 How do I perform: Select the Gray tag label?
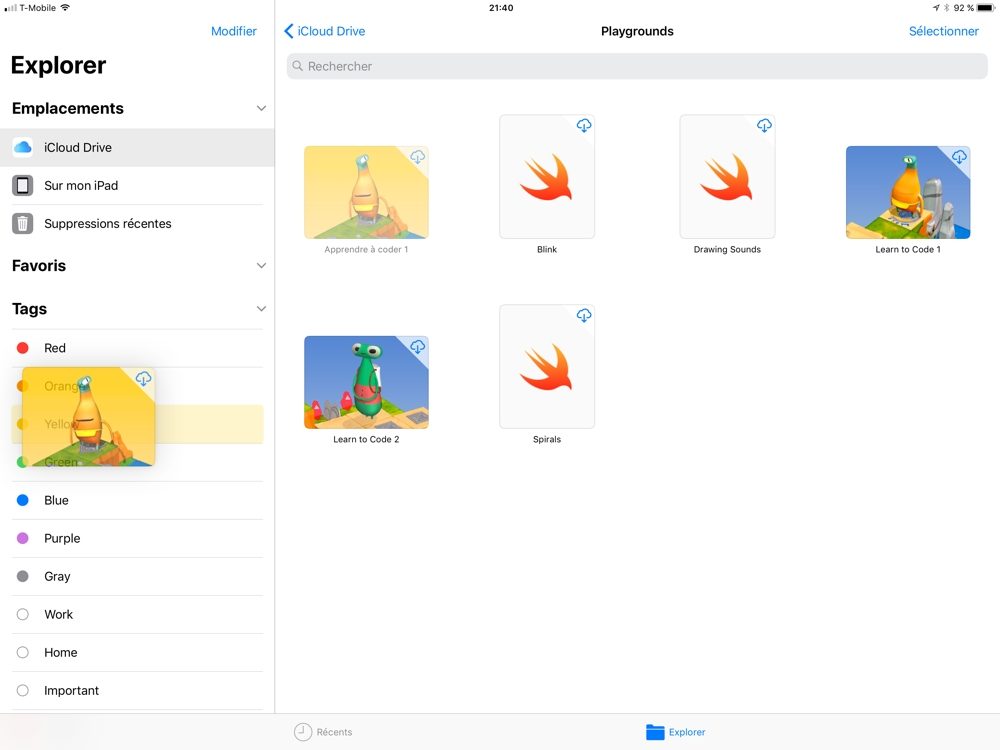[x=57, y=577]
